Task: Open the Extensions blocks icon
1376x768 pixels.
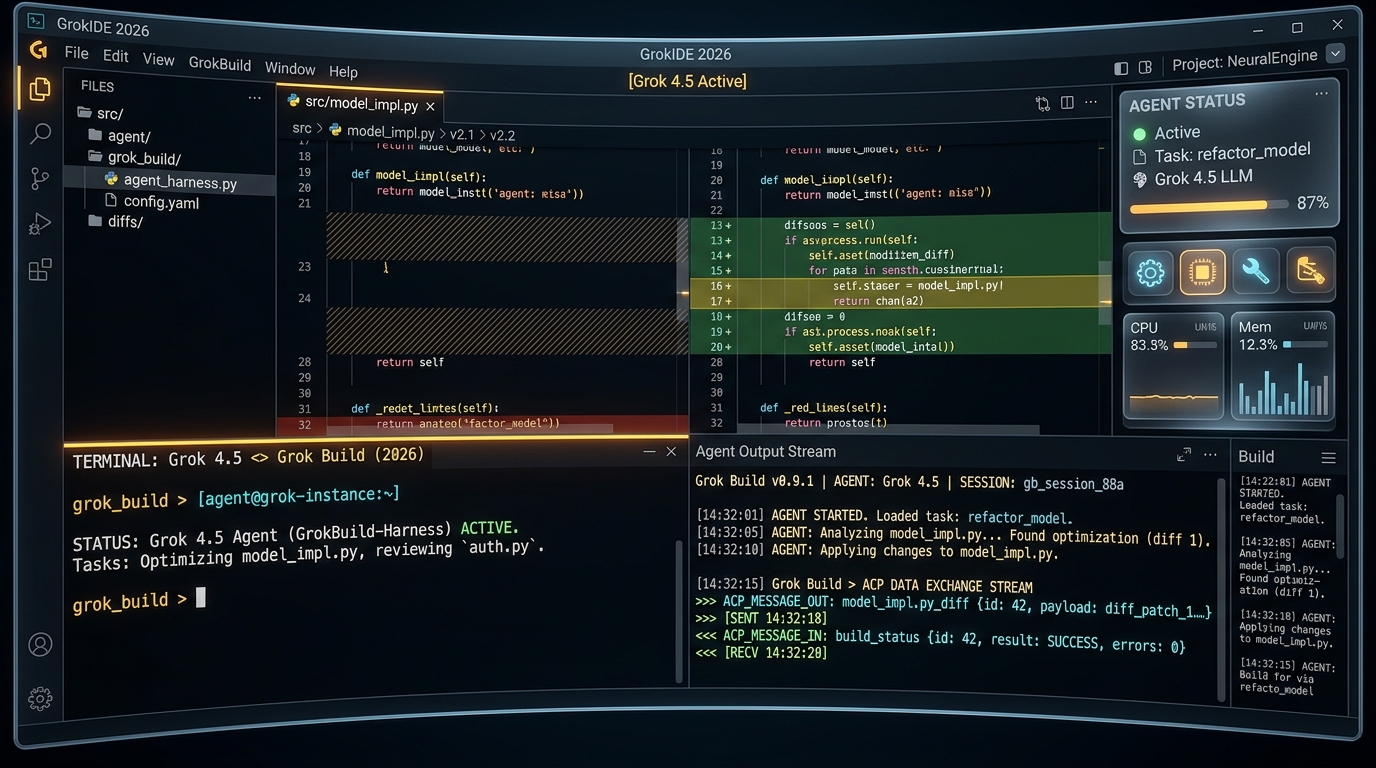Action: [40, 270]
